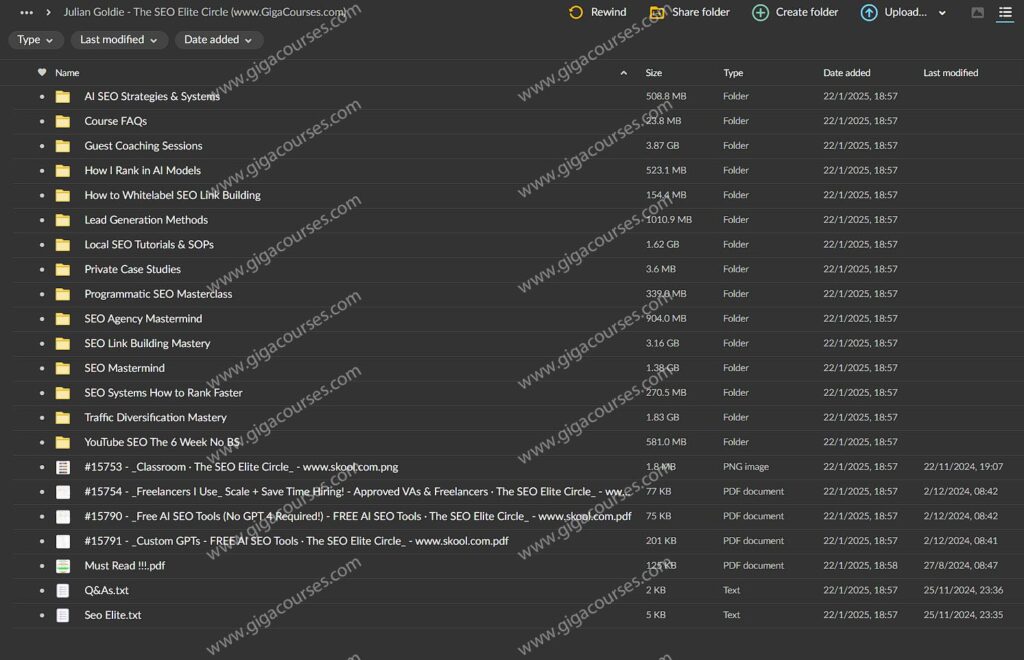Viewport: 1024px width, 660px height.
Task: Click the #15753 Classroom PNG image file icon
Action: pyautogui.click(x=63, y=467)
